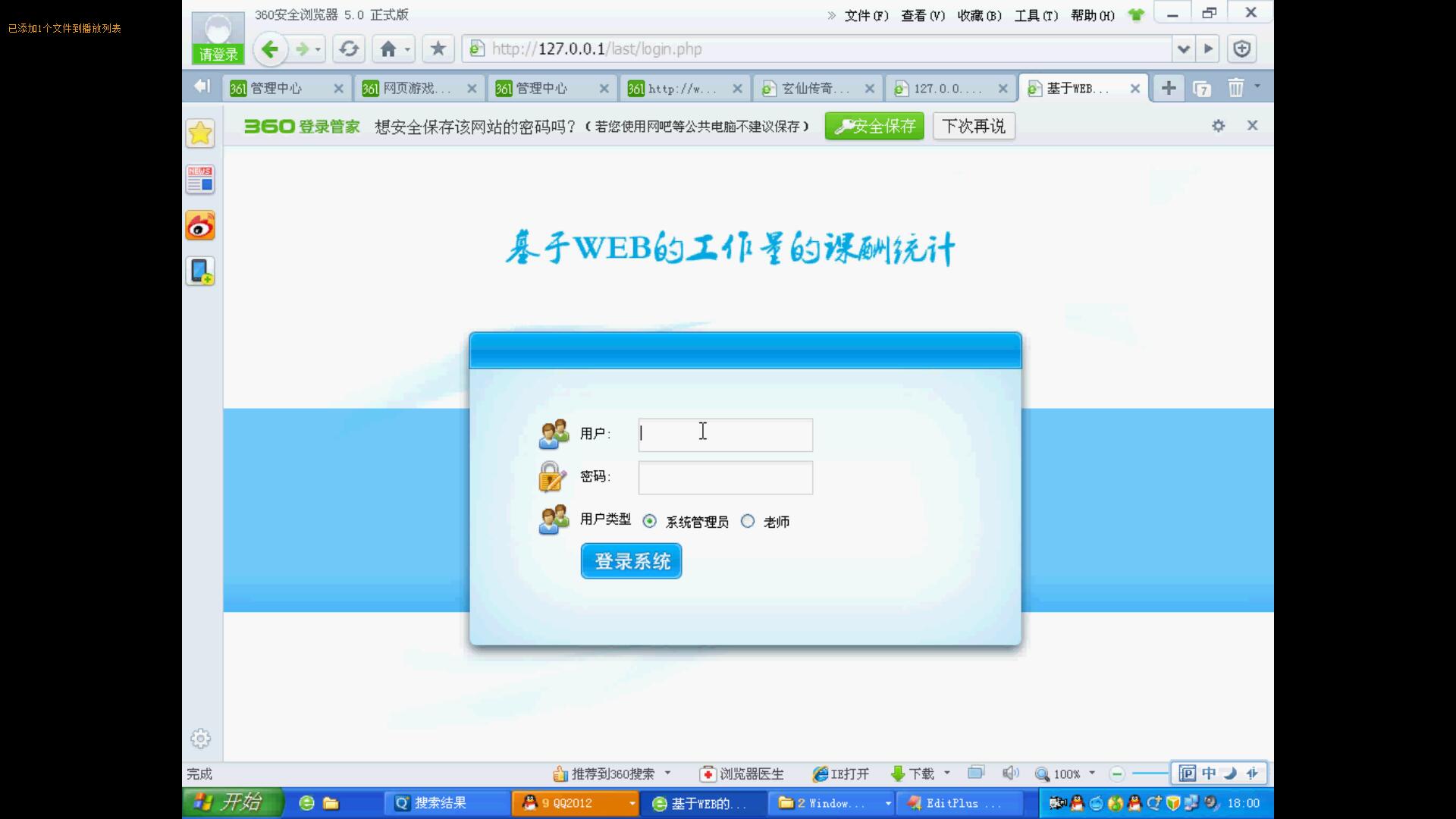The image size is (1456, 819).
Task: Select the 系统管理员 radio button
Action: tap(650, 521)
